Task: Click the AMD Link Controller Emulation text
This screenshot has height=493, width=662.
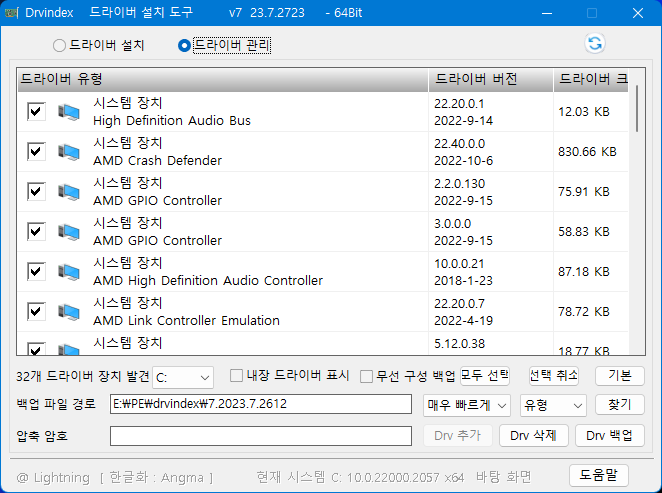Action: (186, 321)
